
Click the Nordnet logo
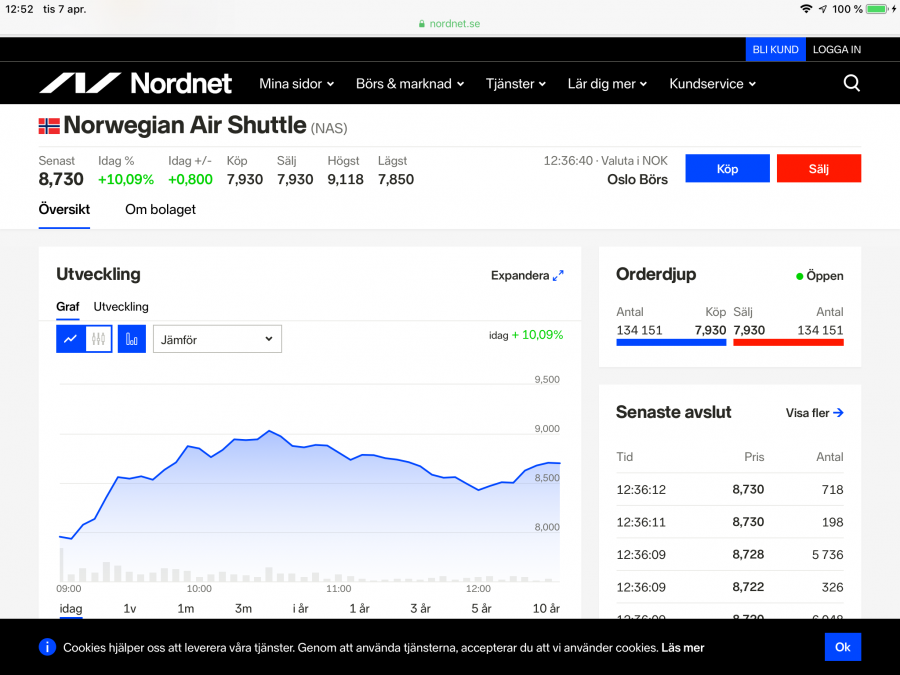click(x=135, y=83)
